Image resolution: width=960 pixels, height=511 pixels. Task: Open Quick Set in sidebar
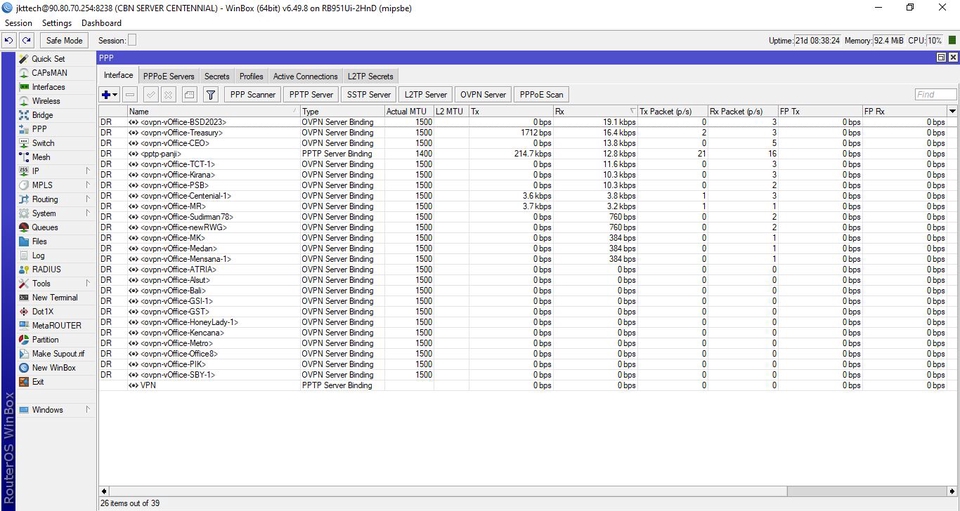point(48,59)
